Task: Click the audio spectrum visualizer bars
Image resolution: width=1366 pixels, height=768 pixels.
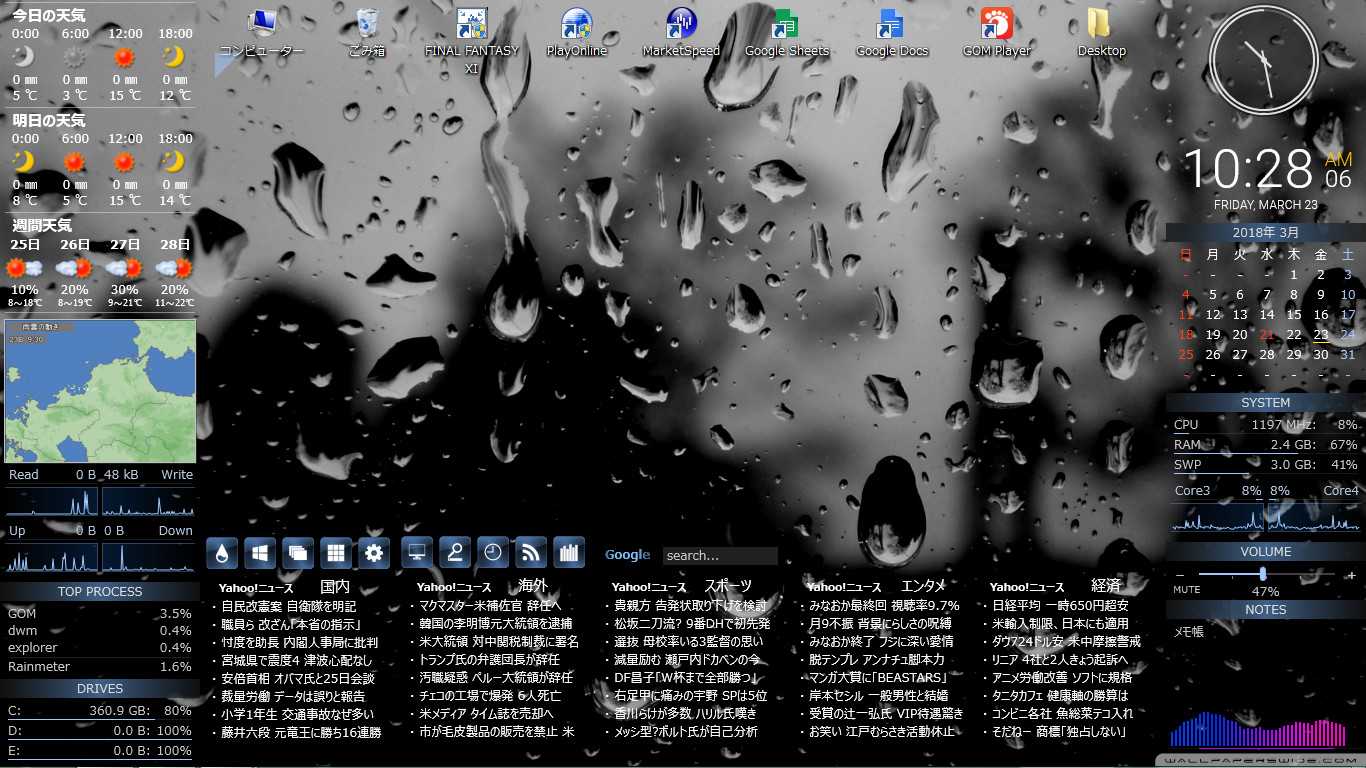Action: tap(1258, 729)
